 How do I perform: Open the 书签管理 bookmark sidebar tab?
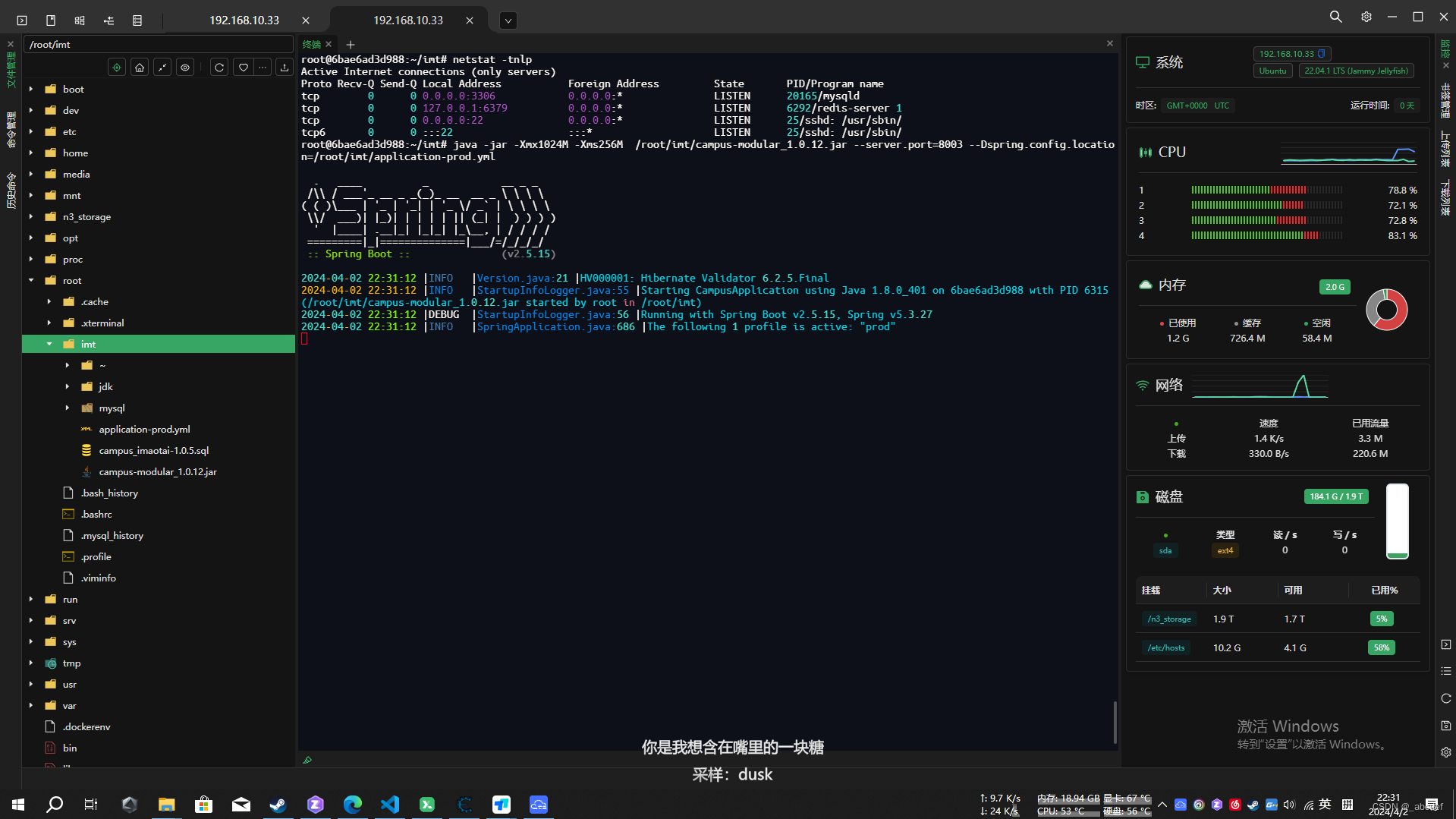pyautogui.click(x=1445, y=101)
